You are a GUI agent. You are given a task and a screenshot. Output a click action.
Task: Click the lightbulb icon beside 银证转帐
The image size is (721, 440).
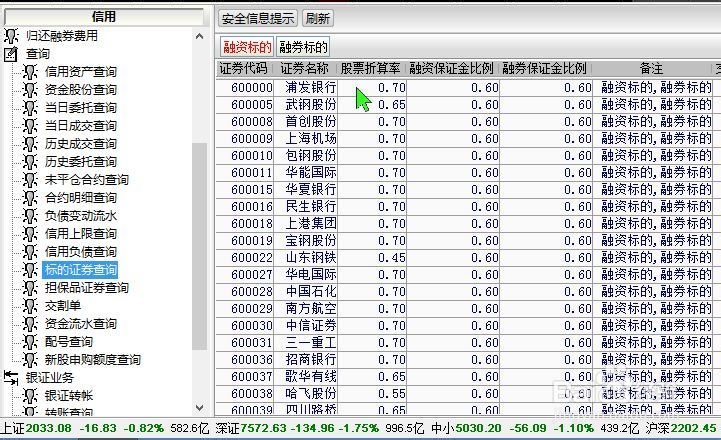coord(30,395)
